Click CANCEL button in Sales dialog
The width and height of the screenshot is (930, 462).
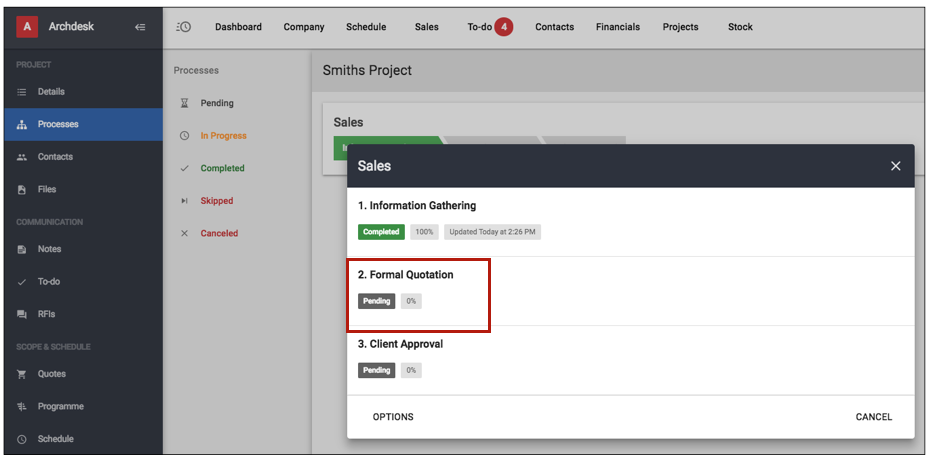[x=874, y=417]
